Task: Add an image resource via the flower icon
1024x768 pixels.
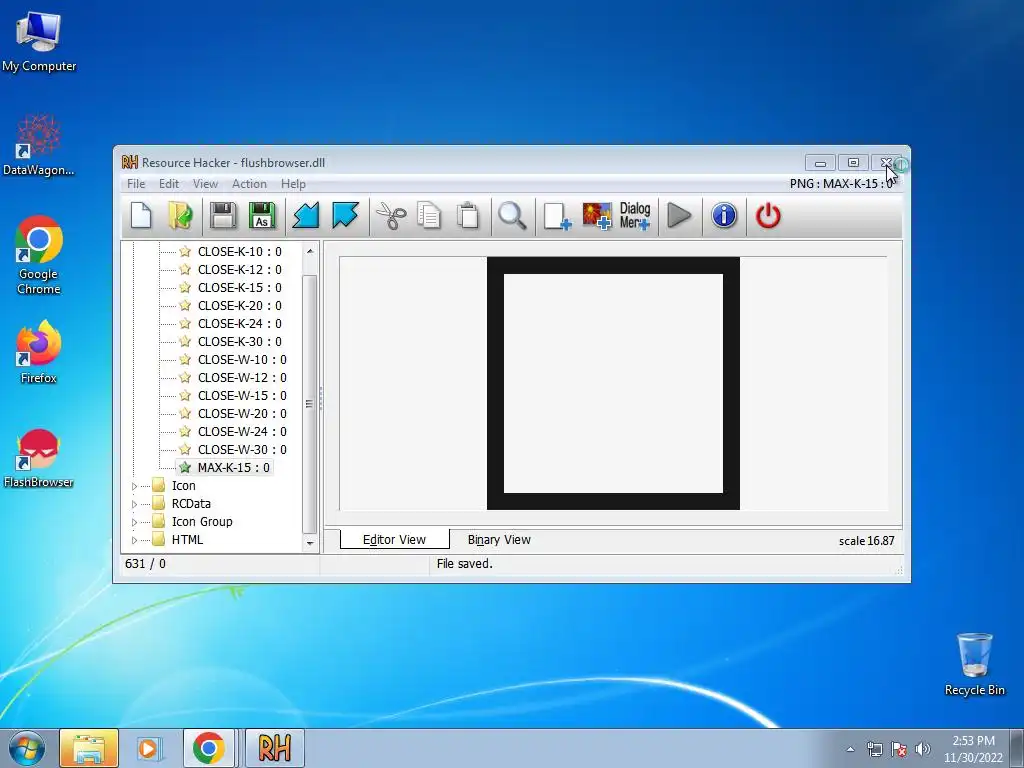Action: (597, 216)
